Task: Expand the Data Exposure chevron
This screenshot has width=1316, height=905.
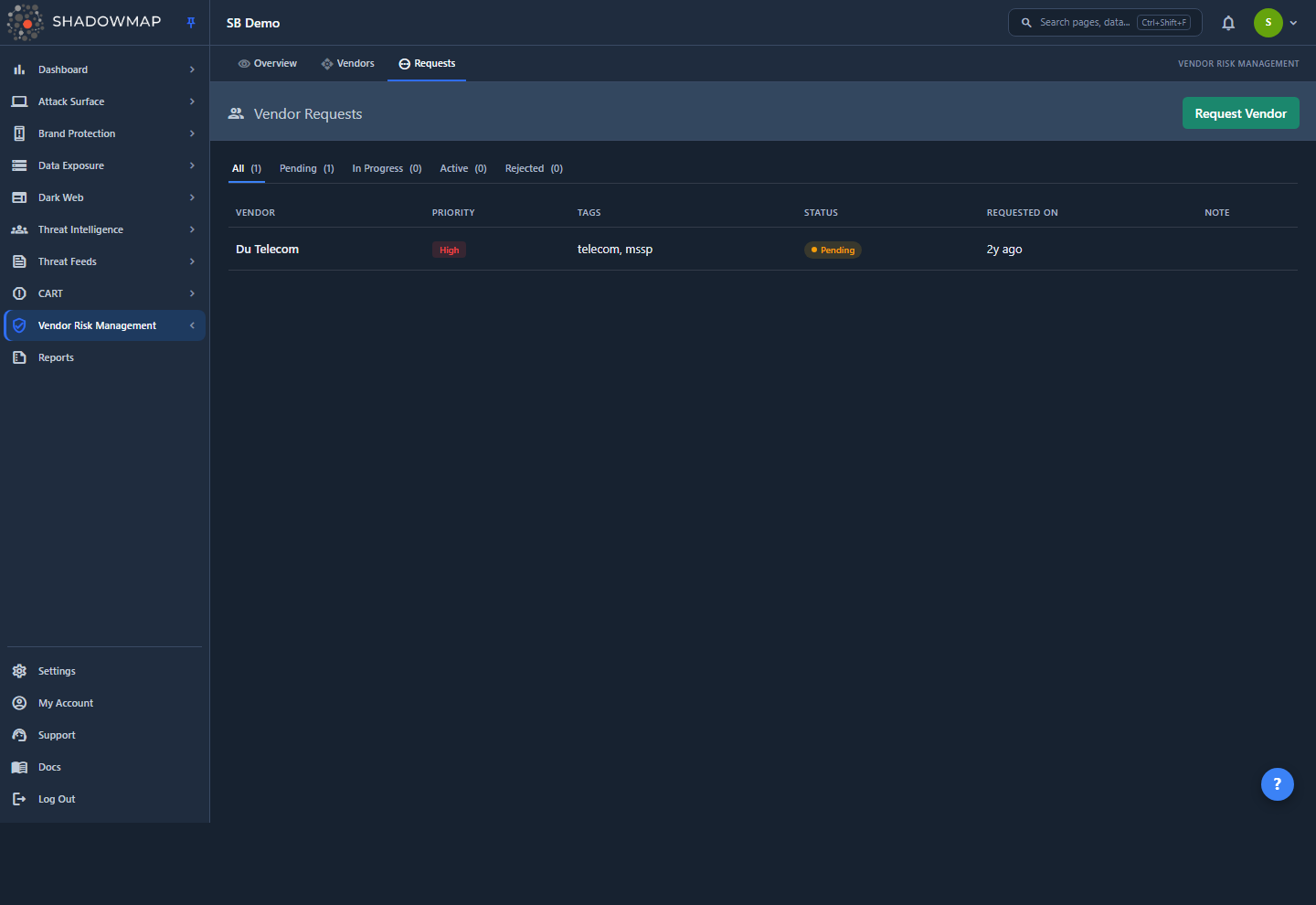Action: tap(192, 165)
